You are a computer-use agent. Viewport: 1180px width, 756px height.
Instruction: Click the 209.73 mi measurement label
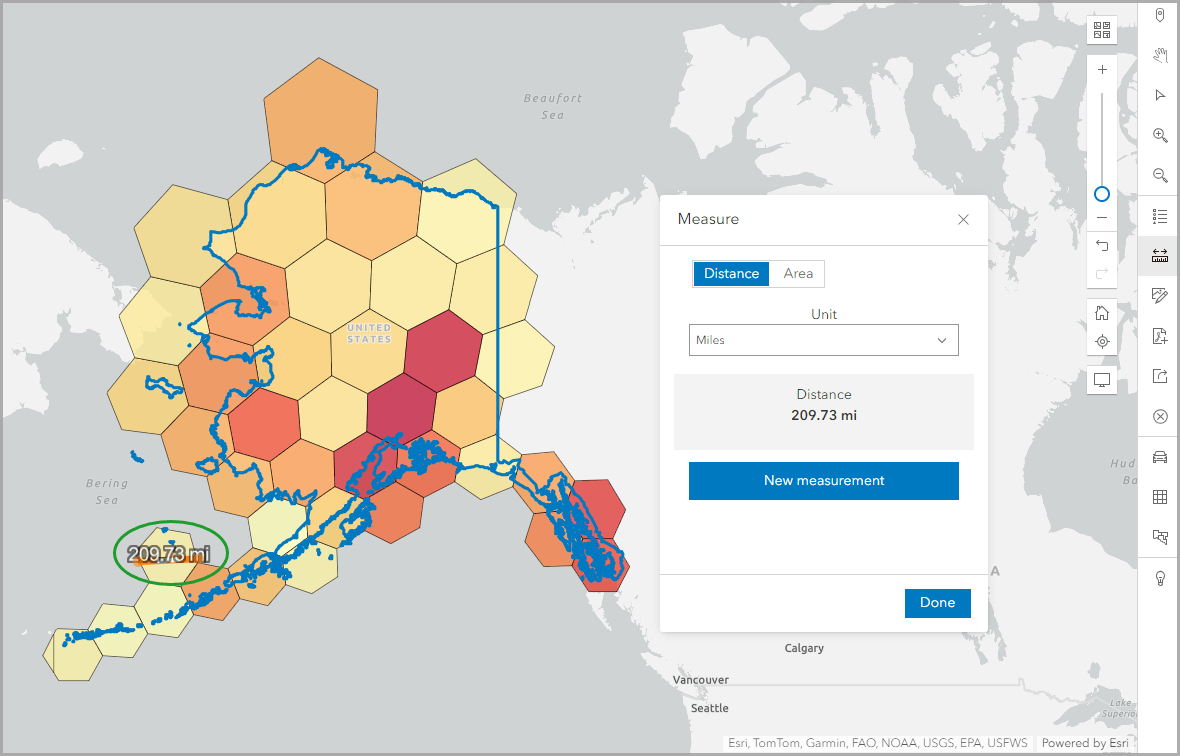170,551
